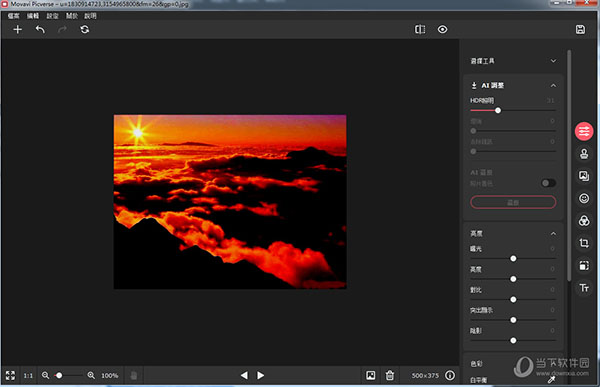Add a new image with the plus icon
This screenshot has height=387, width=600.
18,29
